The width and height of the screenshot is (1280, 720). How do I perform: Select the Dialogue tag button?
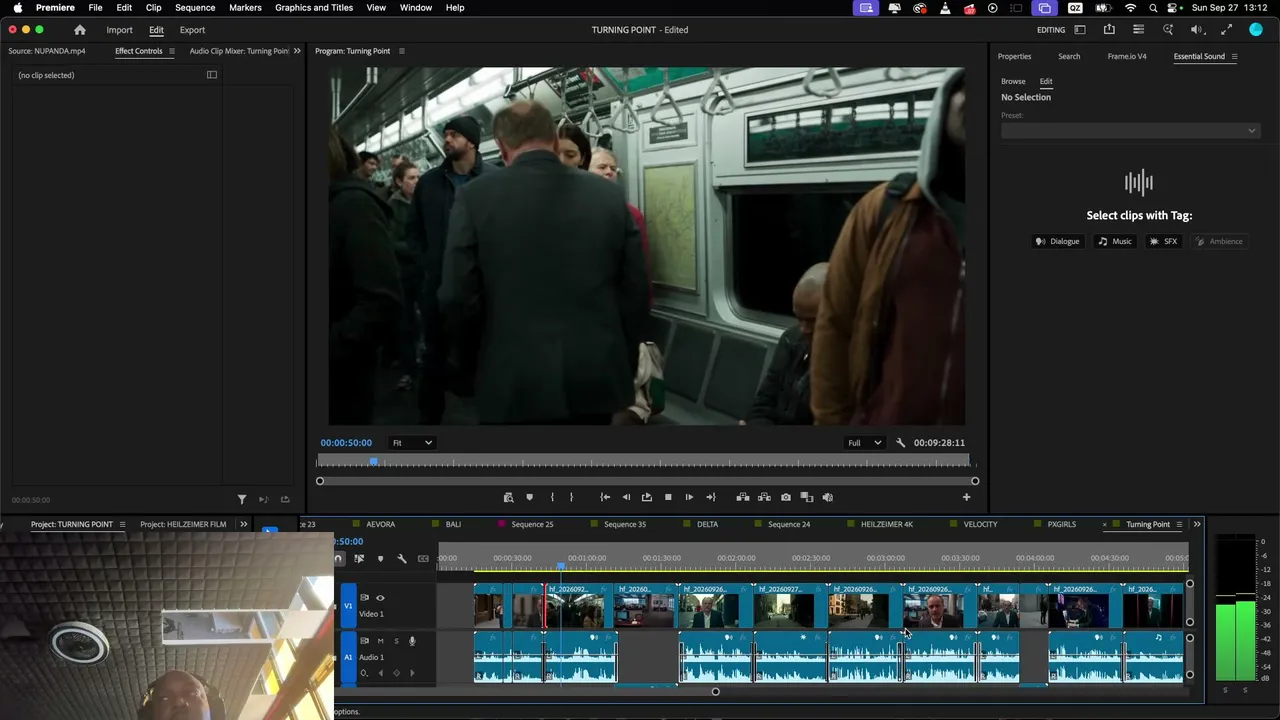pos(1057,241)
